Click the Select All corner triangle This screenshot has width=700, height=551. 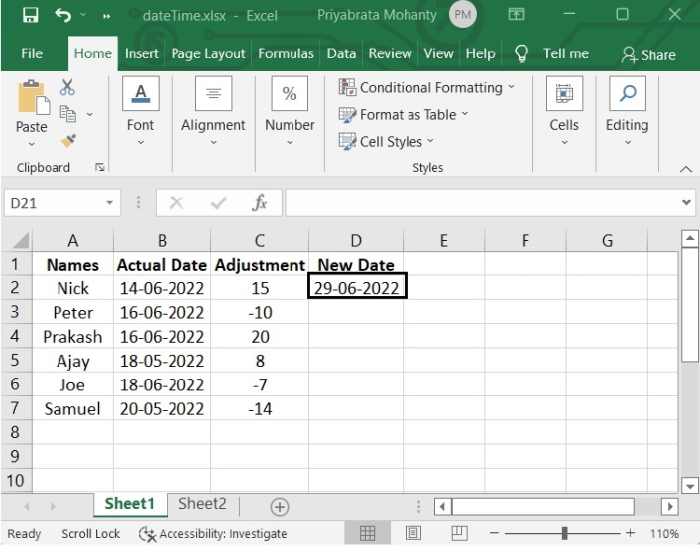(x=21, y=240)
